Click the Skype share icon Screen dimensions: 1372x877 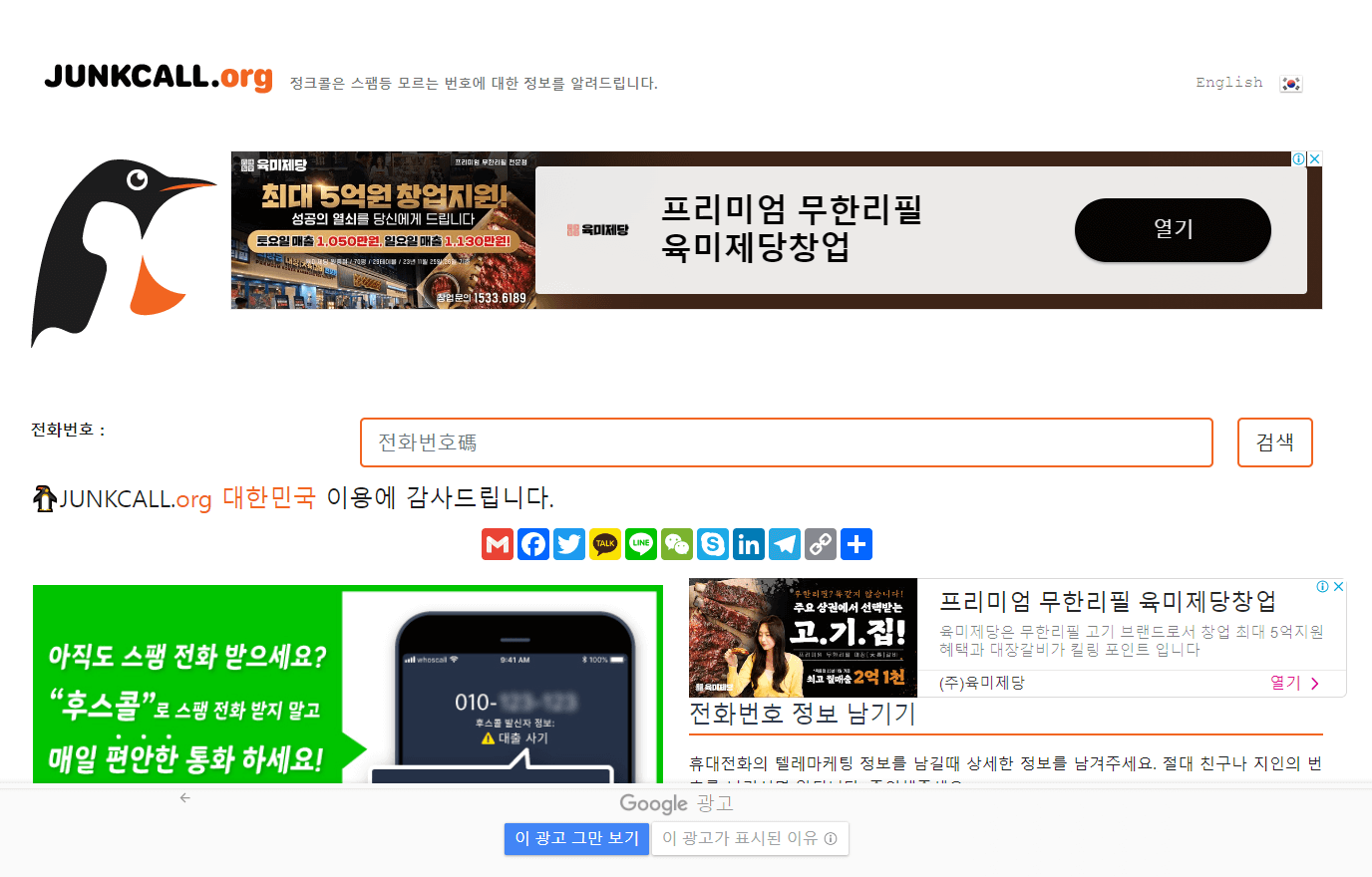point(713,544)
